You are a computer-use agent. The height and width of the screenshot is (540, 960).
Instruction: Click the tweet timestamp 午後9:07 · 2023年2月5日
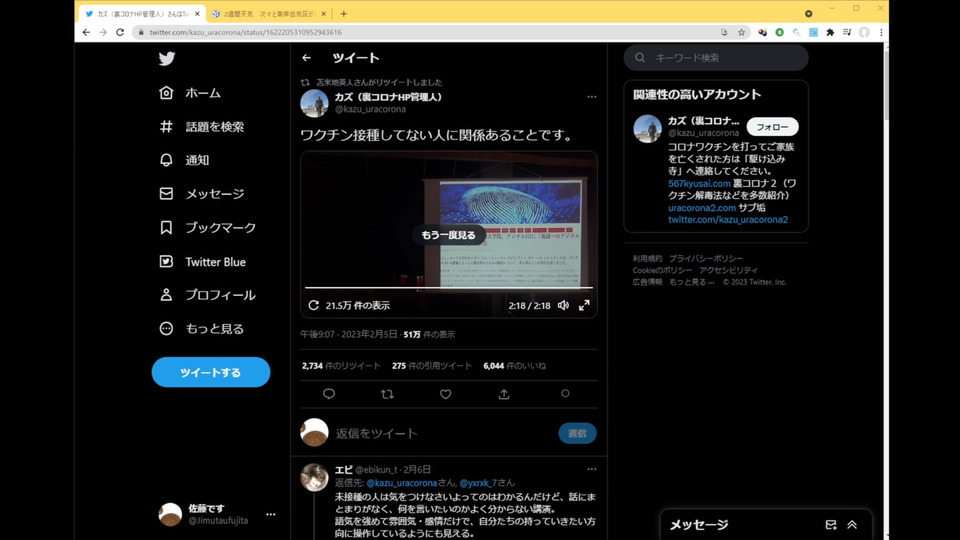(348, 334)
